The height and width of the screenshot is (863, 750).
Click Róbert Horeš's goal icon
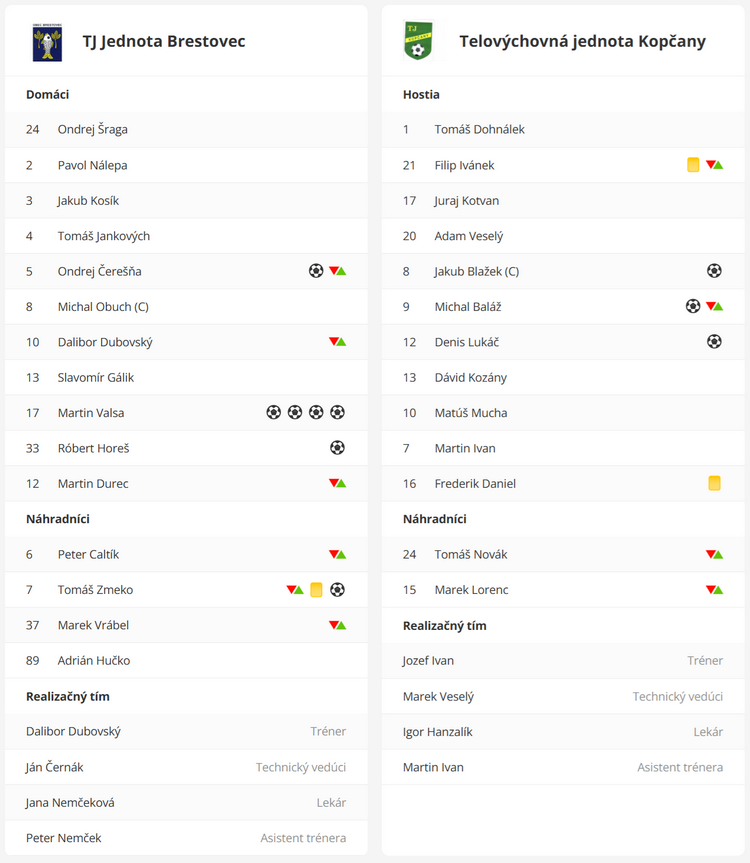tap(337, 448)
